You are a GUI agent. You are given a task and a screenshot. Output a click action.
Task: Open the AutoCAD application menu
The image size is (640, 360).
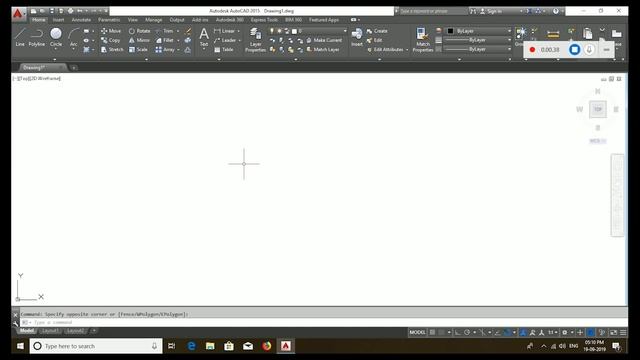point(18,14)
